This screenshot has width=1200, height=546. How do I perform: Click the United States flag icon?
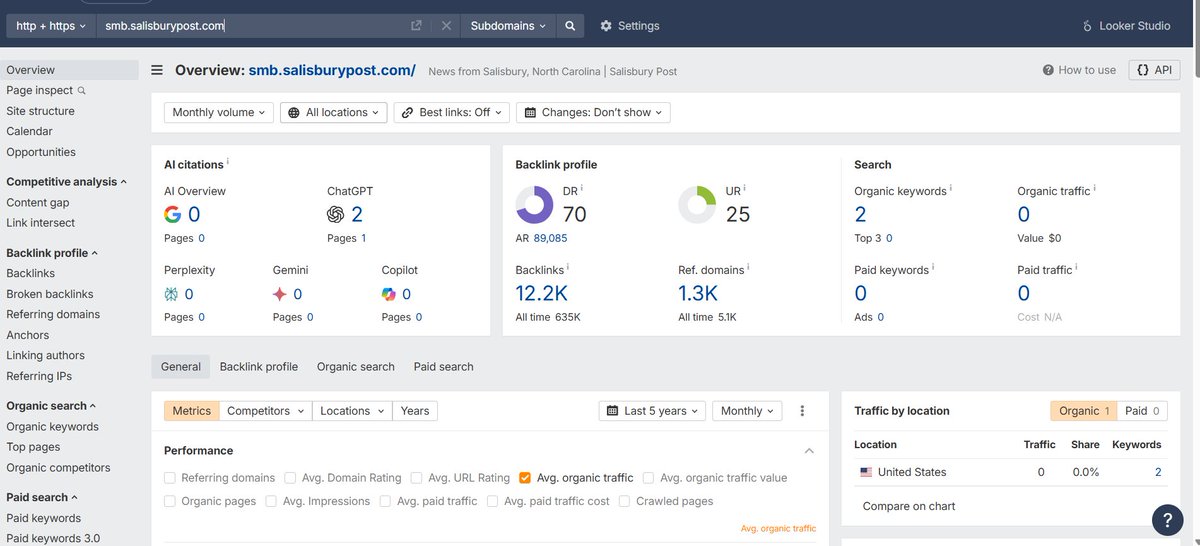point(866,472)
